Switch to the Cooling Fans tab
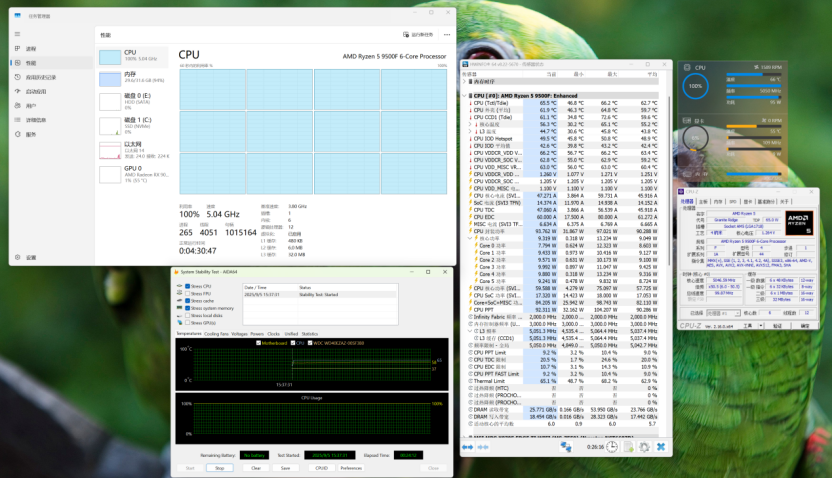 (x=216, y=333)
